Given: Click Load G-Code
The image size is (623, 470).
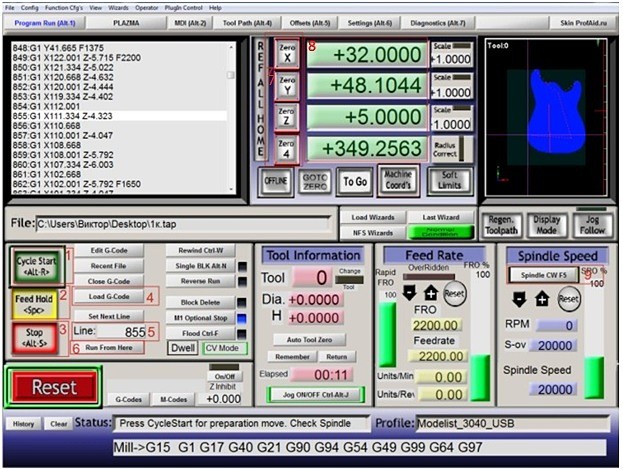Looking at the screenshot, I should point(108,296).
